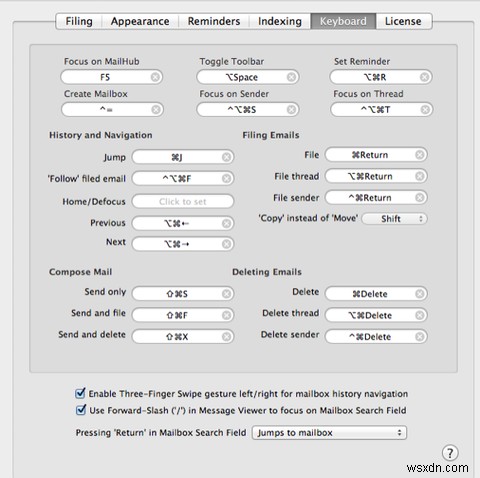The image size is (480, 478).
Task: Open the Indexing tab
Action: tap(280, 21)
